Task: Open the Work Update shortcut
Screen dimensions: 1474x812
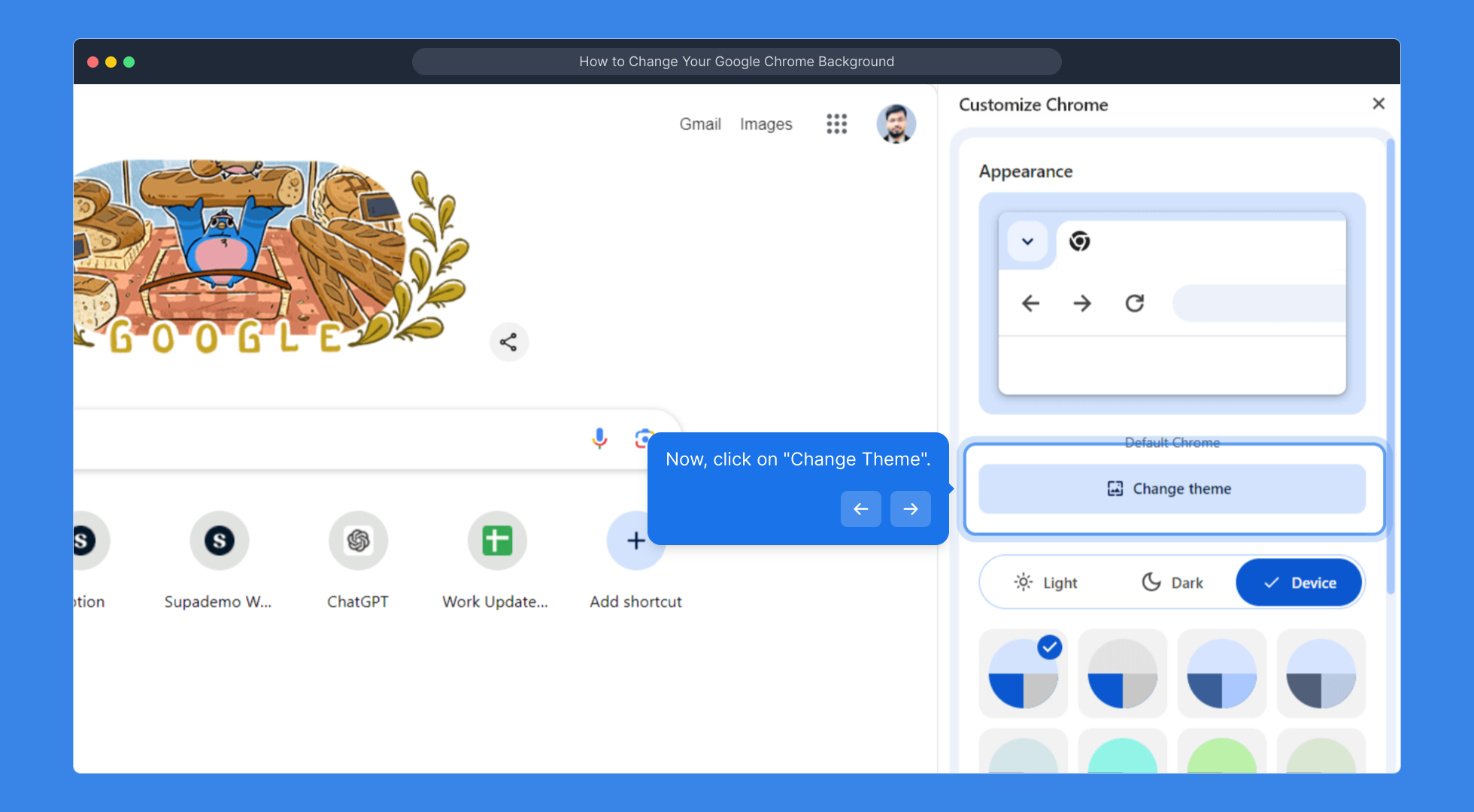Action: [x=496, y=541]
